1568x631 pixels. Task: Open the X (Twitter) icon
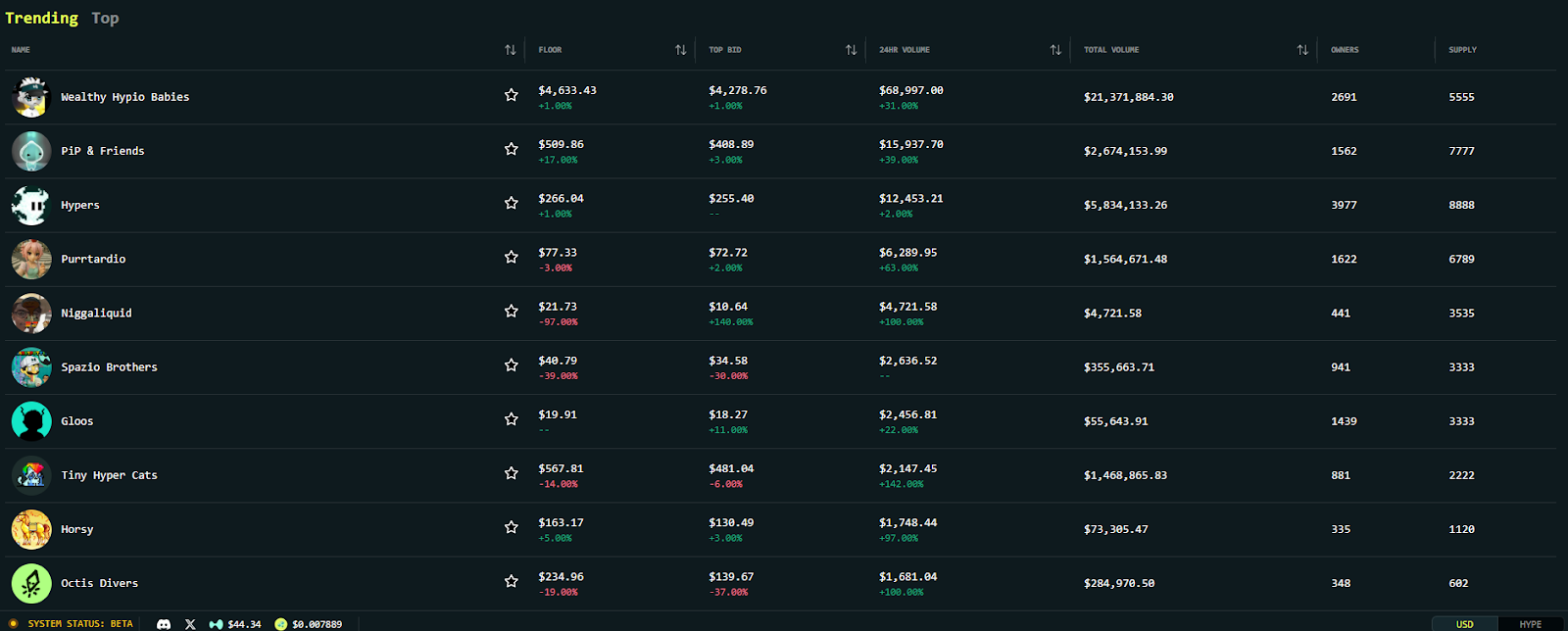coord(190,624)
